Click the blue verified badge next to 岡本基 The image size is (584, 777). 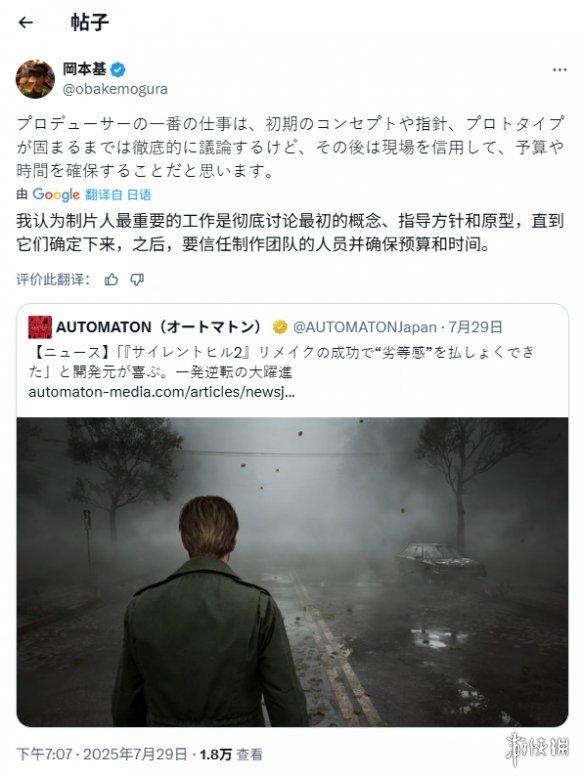tap(117, 70)
